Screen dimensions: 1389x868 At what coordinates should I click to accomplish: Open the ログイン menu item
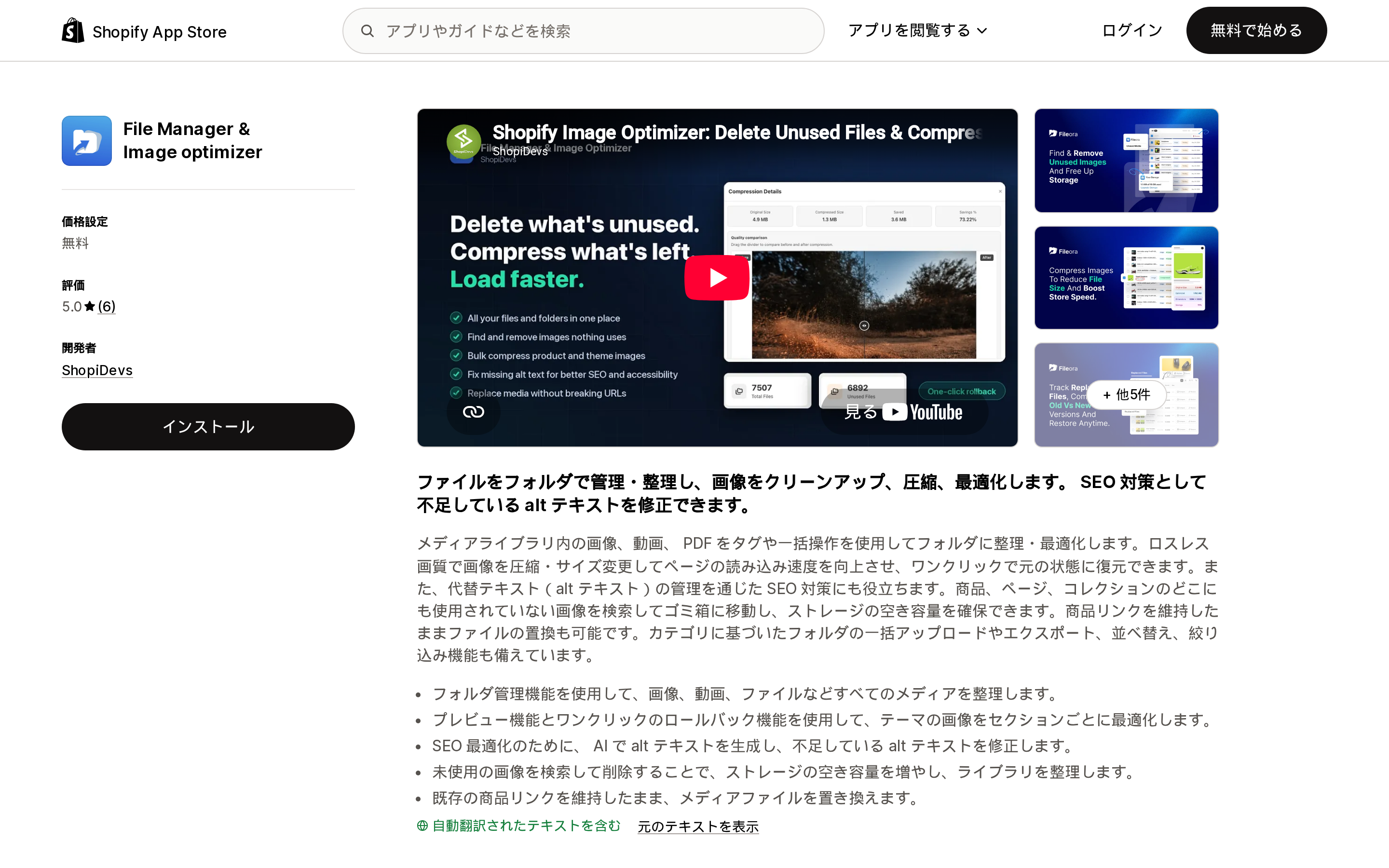point(1132,30)
